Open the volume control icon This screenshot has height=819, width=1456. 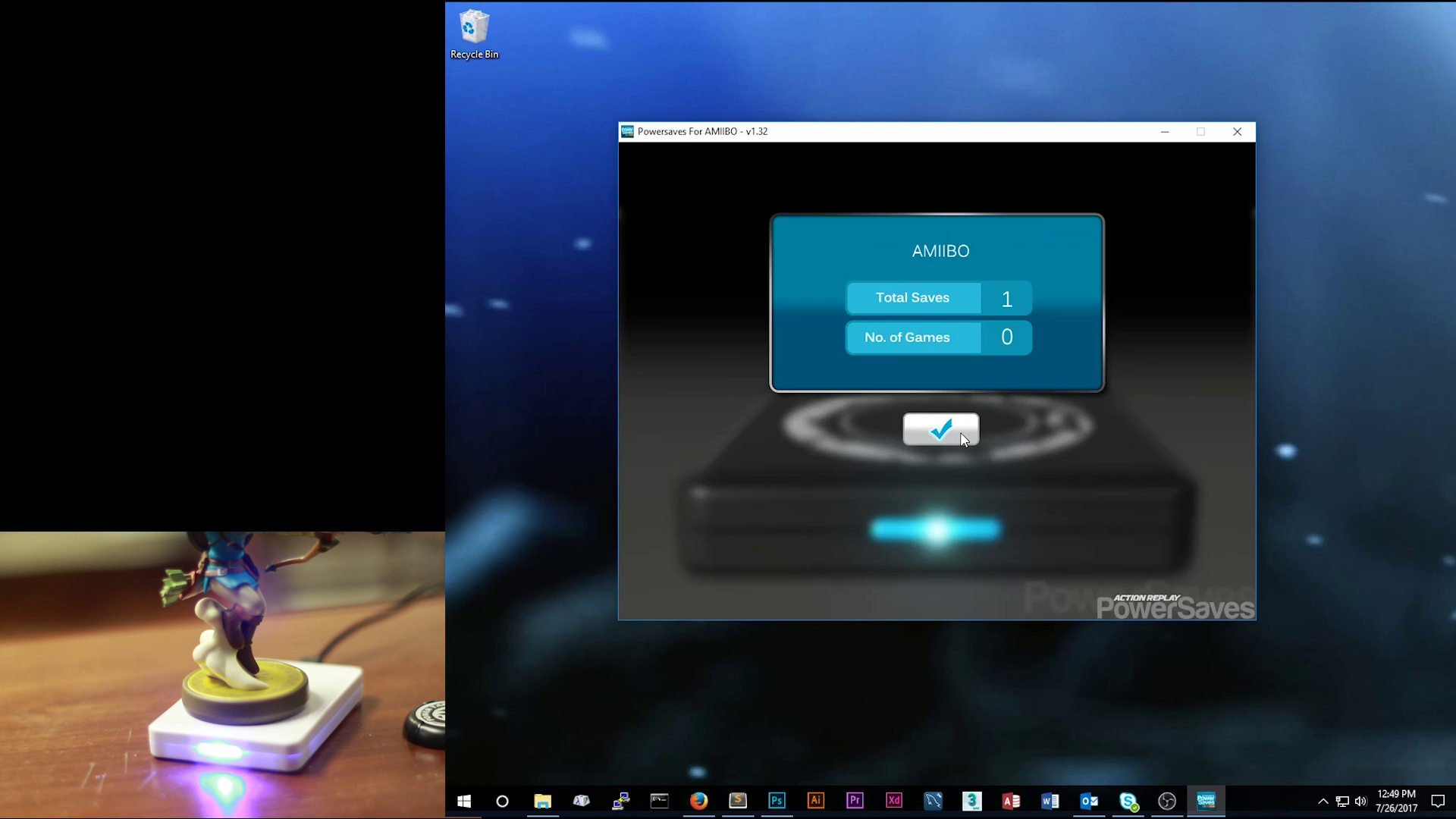[x=1360, y=801]
